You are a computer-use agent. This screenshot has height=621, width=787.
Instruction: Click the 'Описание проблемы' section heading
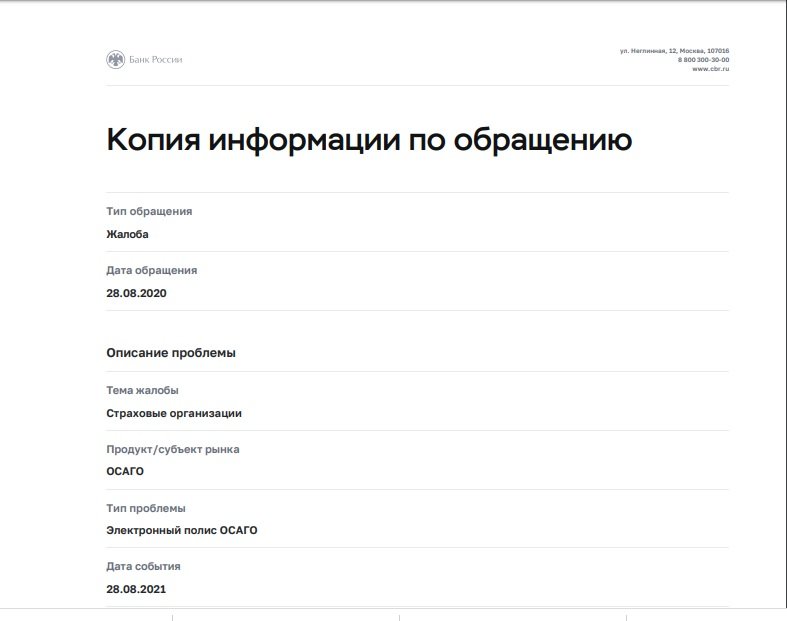point(171,353)
